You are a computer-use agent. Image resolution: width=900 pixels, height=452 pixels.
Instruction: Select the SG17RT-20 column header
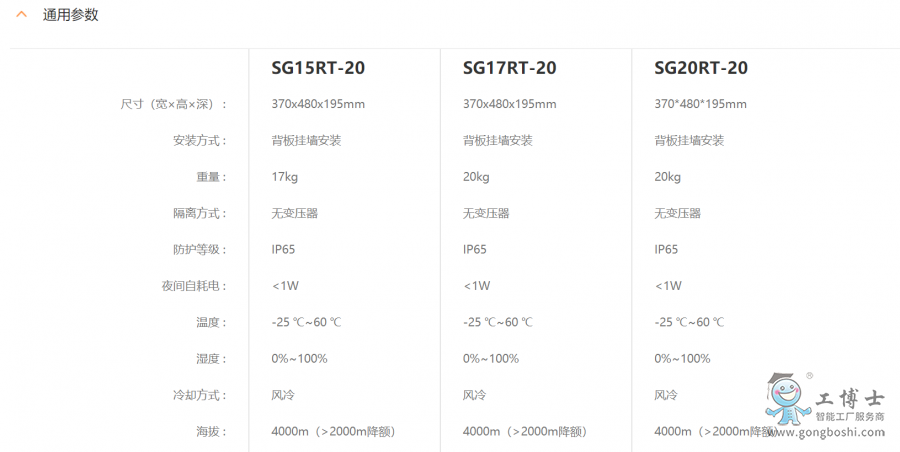click(x=509, y=68)
